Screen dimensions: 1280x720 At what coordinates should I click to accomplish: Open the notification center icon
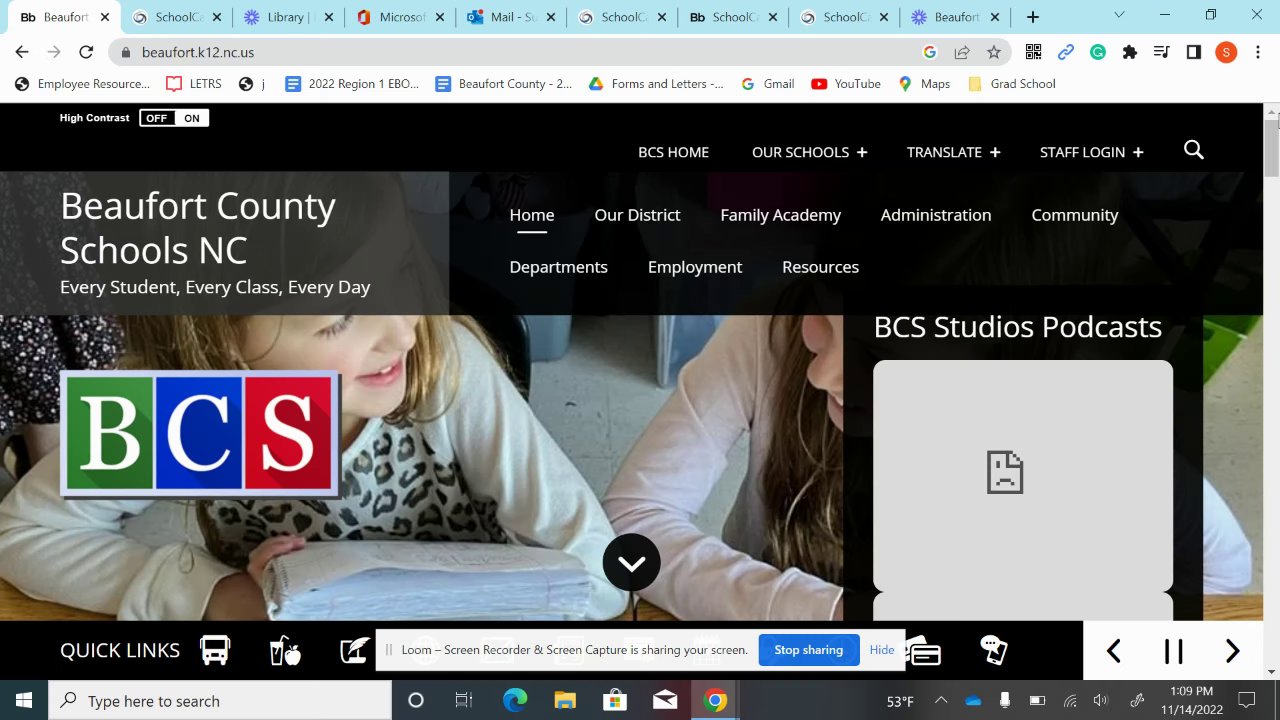point(1247,700)
